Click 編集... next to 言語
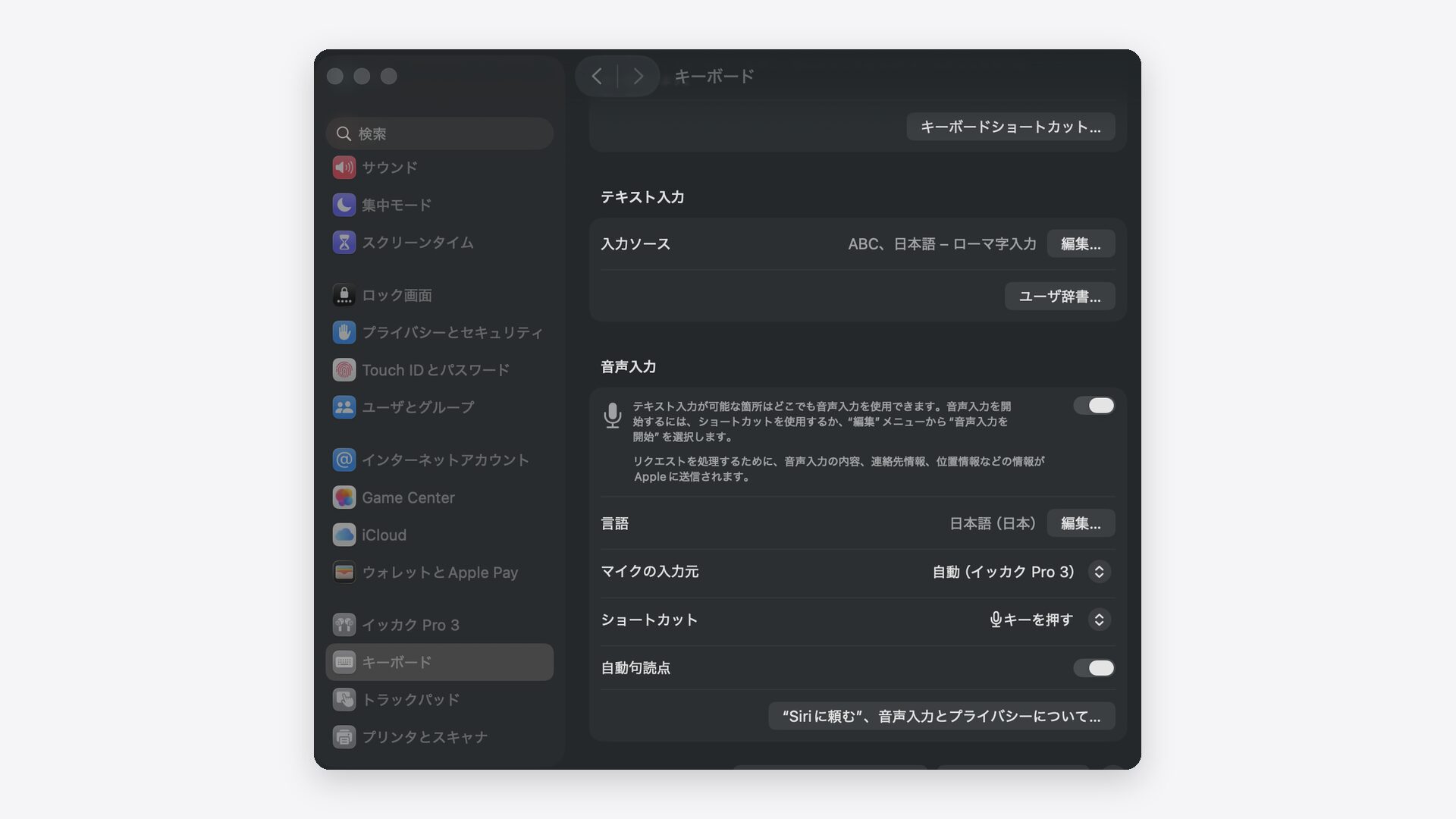This screenshot has width=1456, height=819. pyautogui.click(x=1081, y=523)
